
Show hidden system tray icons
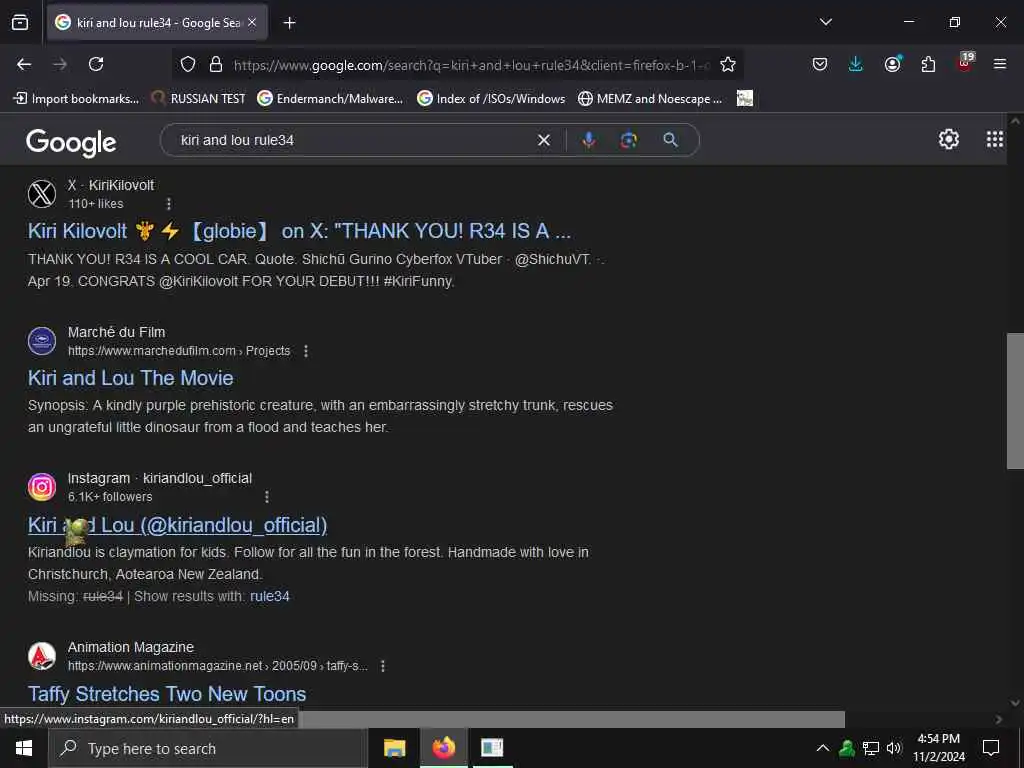click(x=823, y=748)
